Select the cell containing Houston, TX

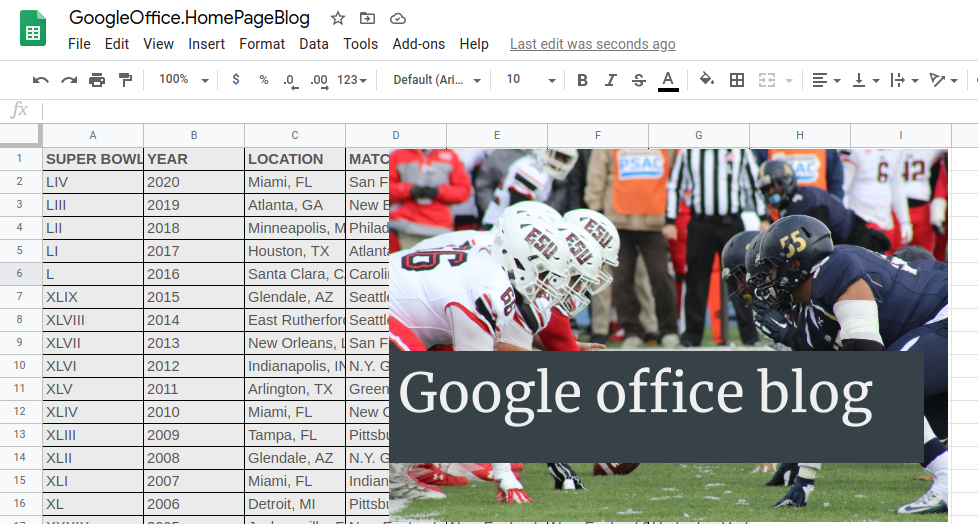pos(294,251)
